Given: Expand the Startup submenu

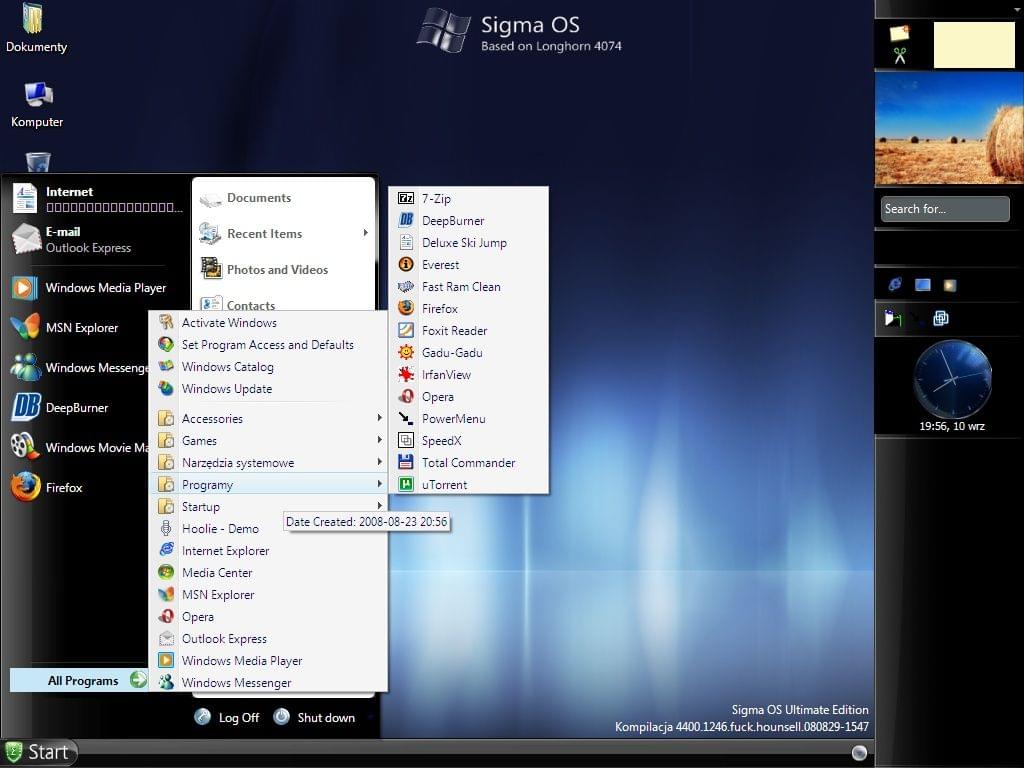Looking at the screenshot, I should [268, 507].
